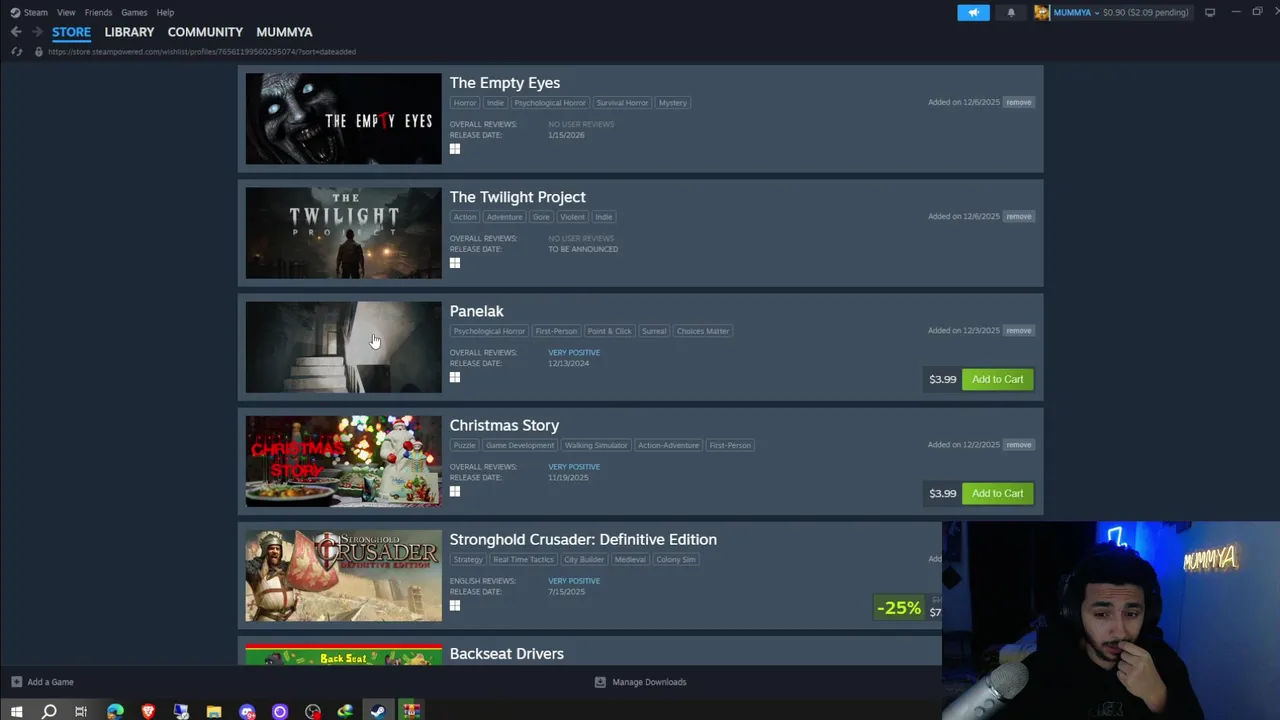
Task: Open Windows taskbar search
Action: pos(48,711)
